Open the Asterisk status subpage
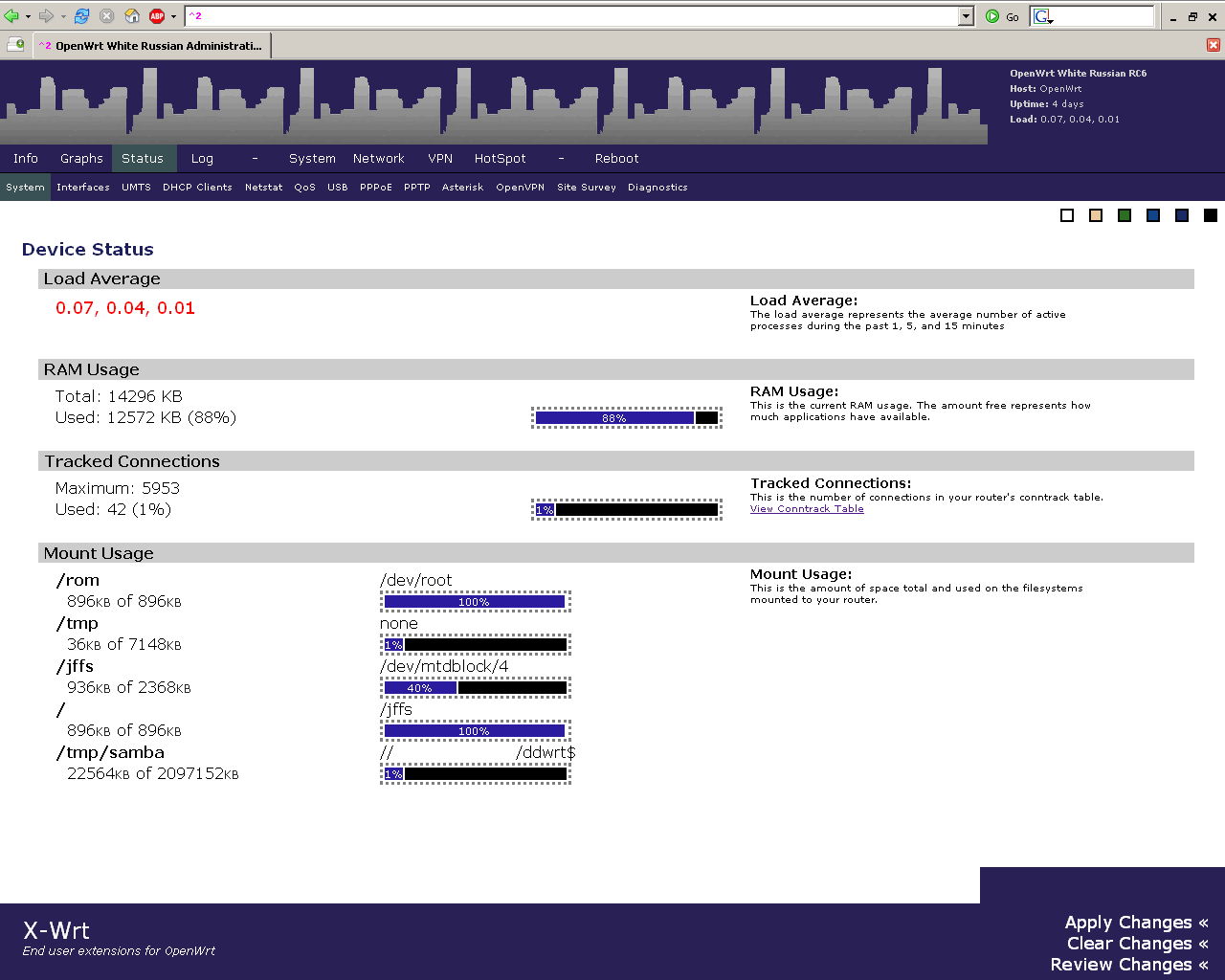Image resolution: width=1225 pixels, height=980 pixels. pyautogui.click(x=462, y=188)
